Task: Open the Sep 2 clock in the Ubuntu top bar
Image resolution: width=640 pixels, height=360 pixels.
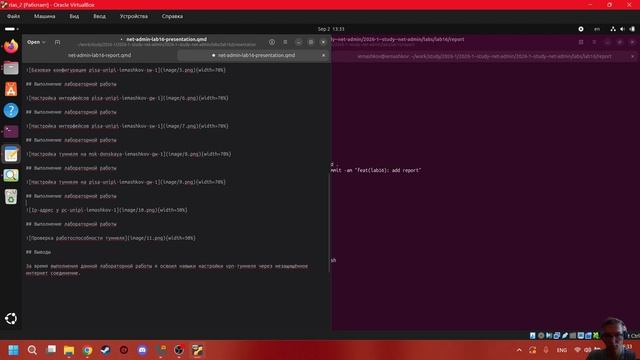Action: point(331,29)
